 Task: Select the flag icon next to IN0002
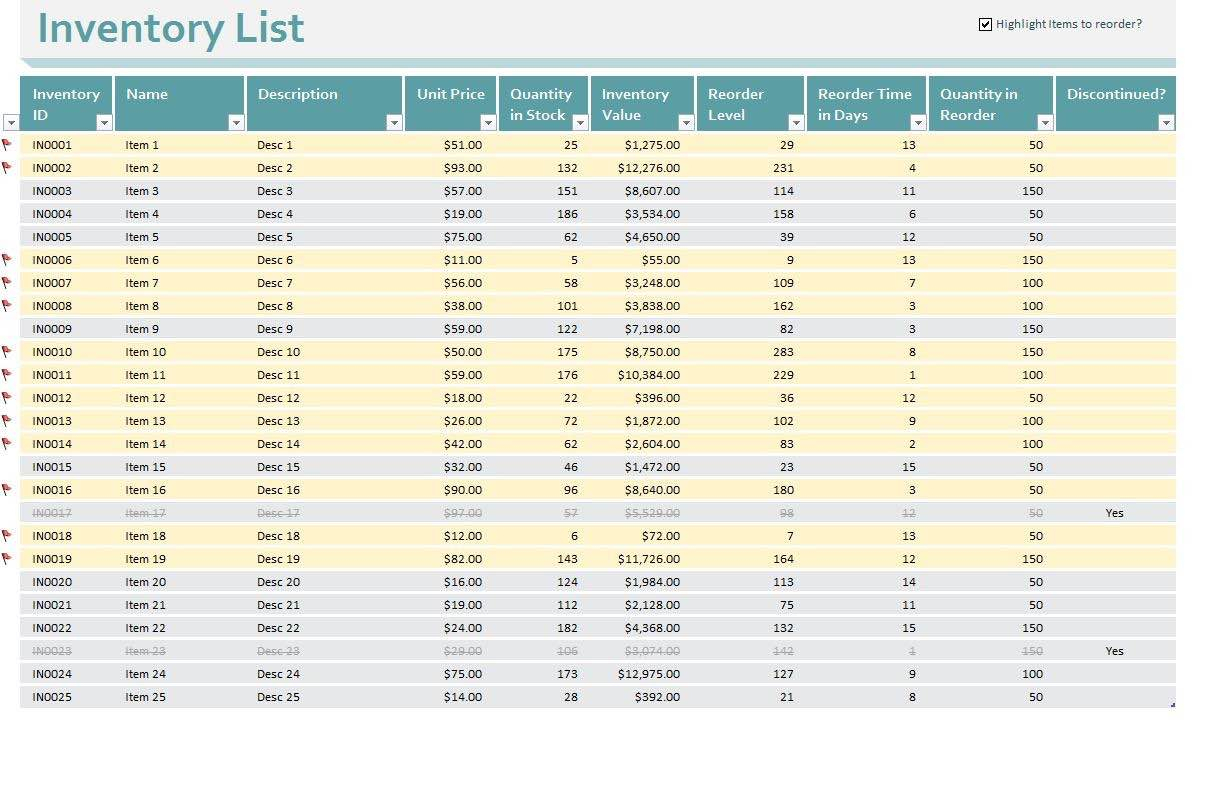(x=8, y=167)
